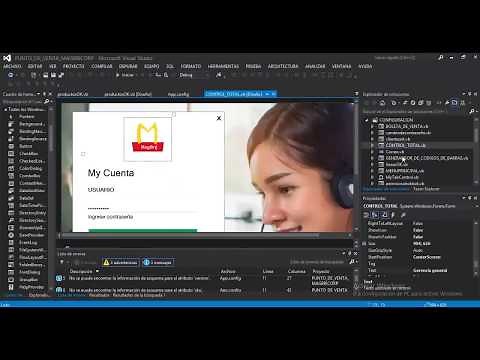Start debugging with the Iniciar button
This screenshot has height=360, width=480.
pyautogui.click(x=125, y=75)
